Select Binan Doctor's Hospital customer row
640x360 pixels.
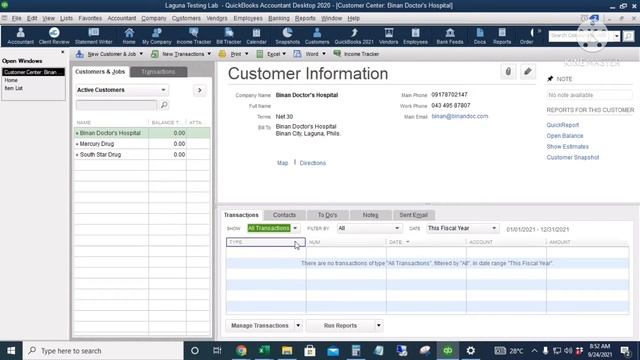[x=142, y=133]
